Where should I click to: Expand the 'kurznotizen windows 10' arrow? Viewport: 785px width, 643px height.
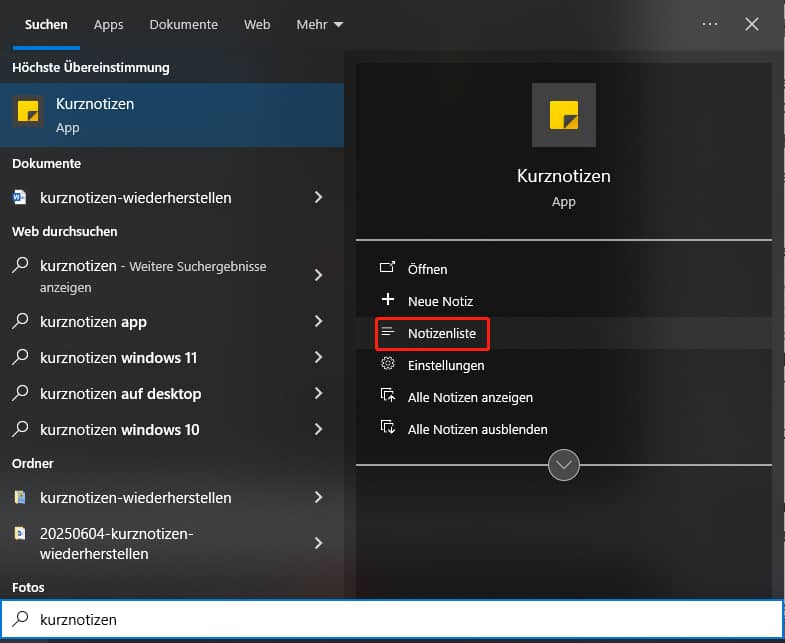point(318,429)
